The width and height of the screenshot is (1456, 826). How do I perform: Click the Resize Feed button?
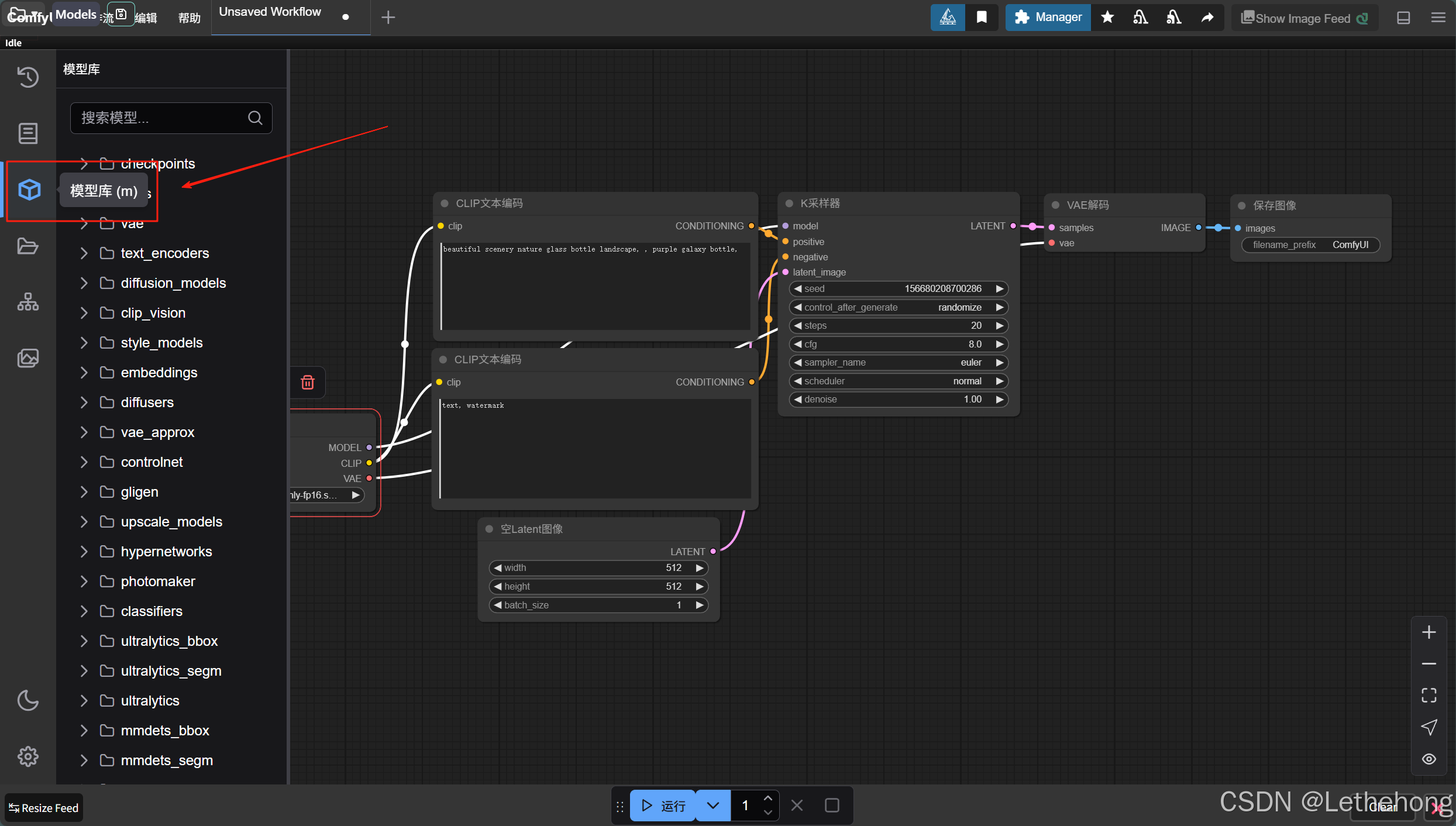[x=44, y=808]
